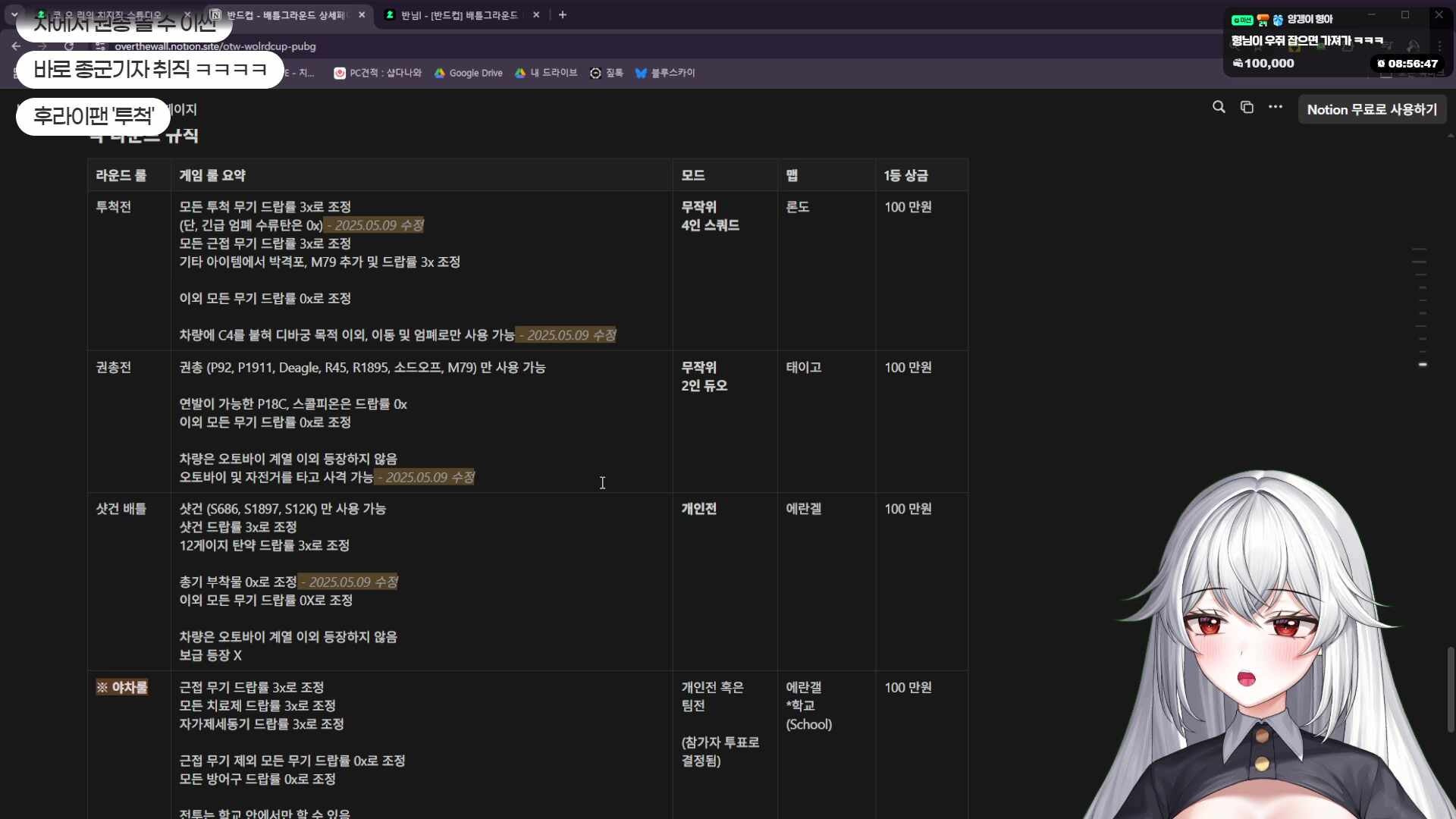Open a new browser tab with plus
Screen dimensions: 1456x819
click(x=563, y=15)
